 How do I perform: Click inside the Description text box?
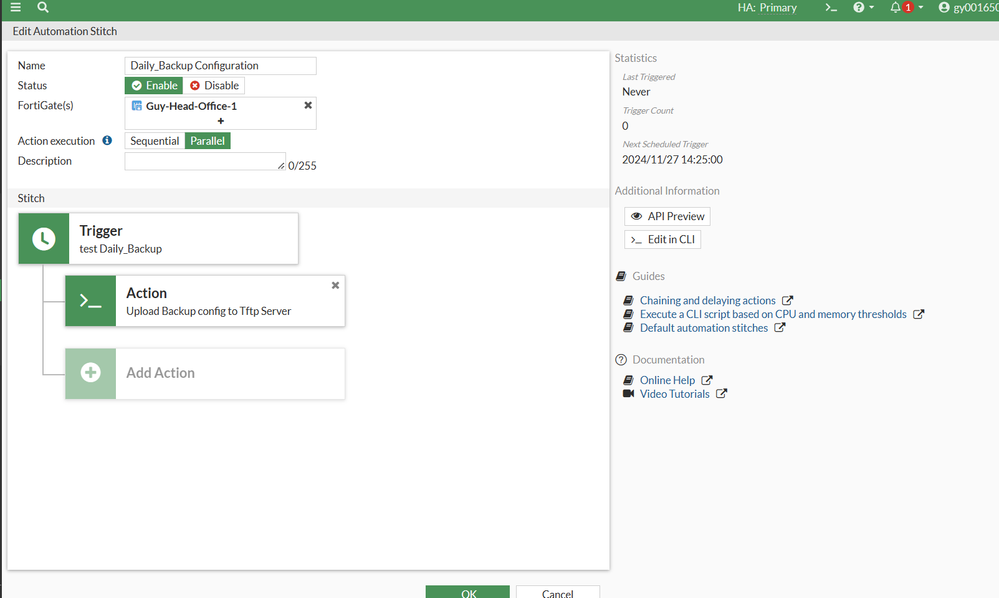click(x=205, y=161)
